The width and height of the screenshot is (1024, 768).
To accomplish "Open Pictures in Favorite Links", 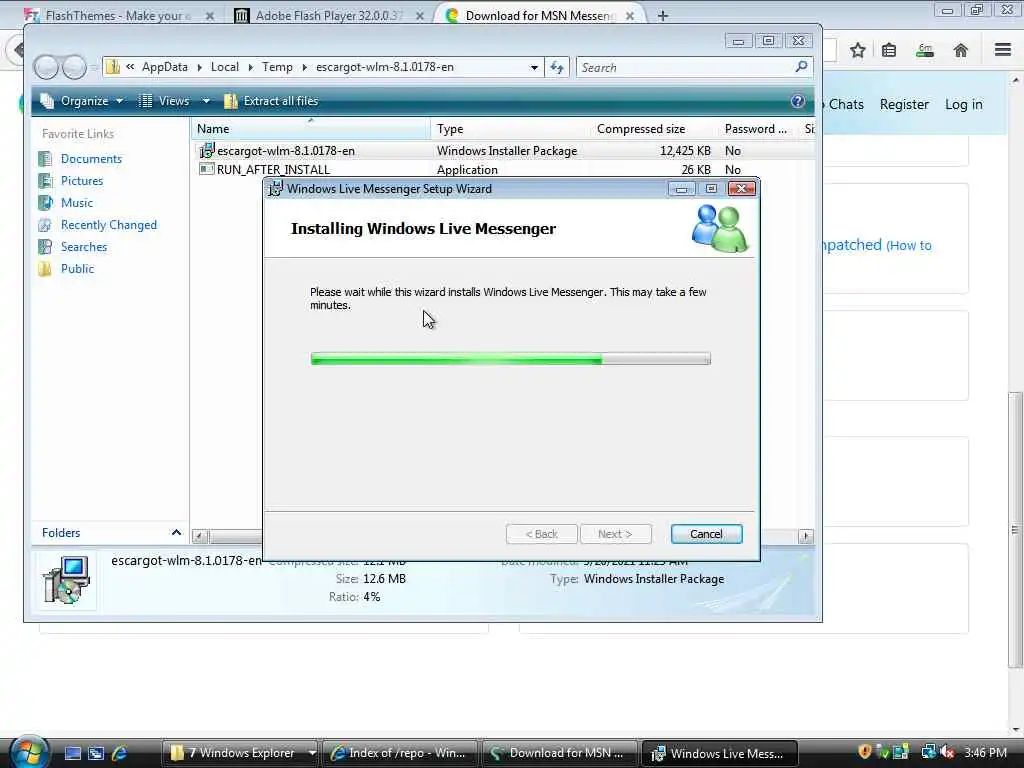I will point(82,181).
